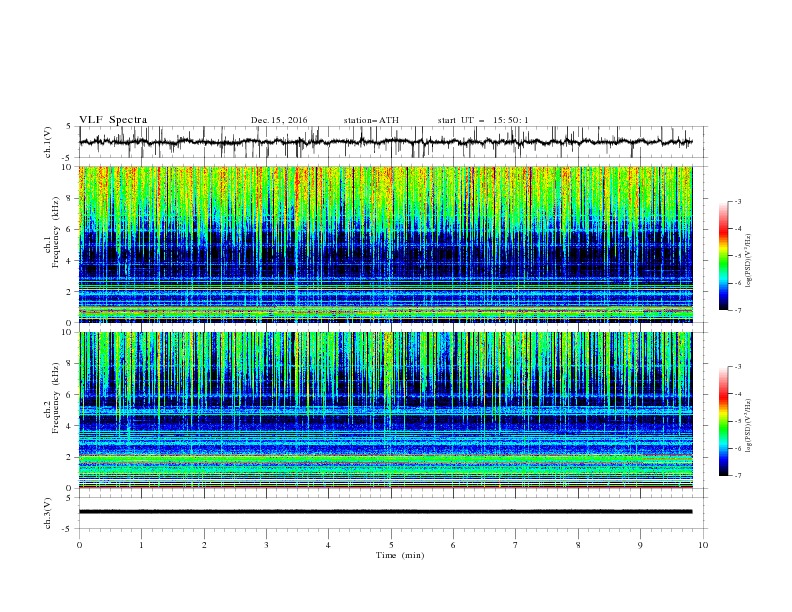The image size is (792, 612).
Task: Click the ch.2 frequency tick label "6"
Action: [x=70, y=395]
